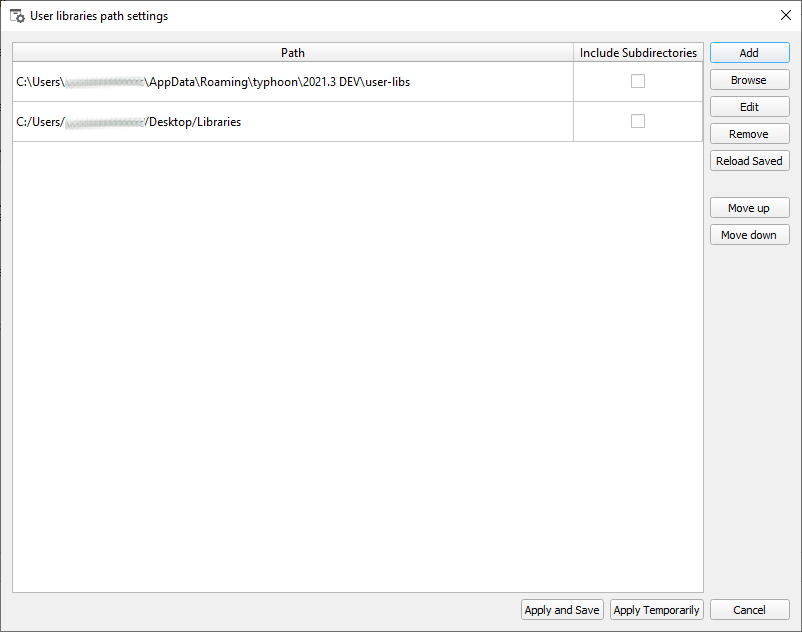
Task: Choose Apply Temporarily
Action: pos(657,610)
